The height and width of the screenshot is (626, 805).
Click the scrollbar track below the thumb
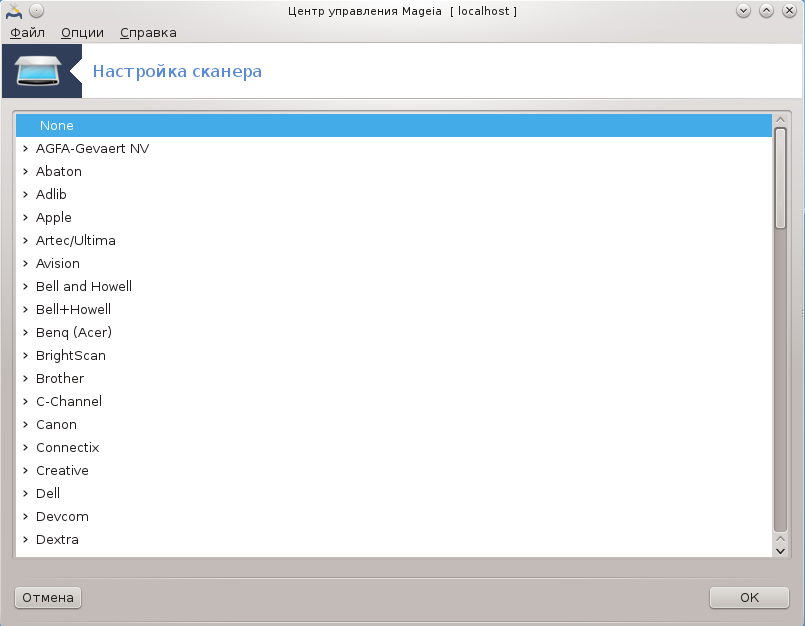pos(780,380)
